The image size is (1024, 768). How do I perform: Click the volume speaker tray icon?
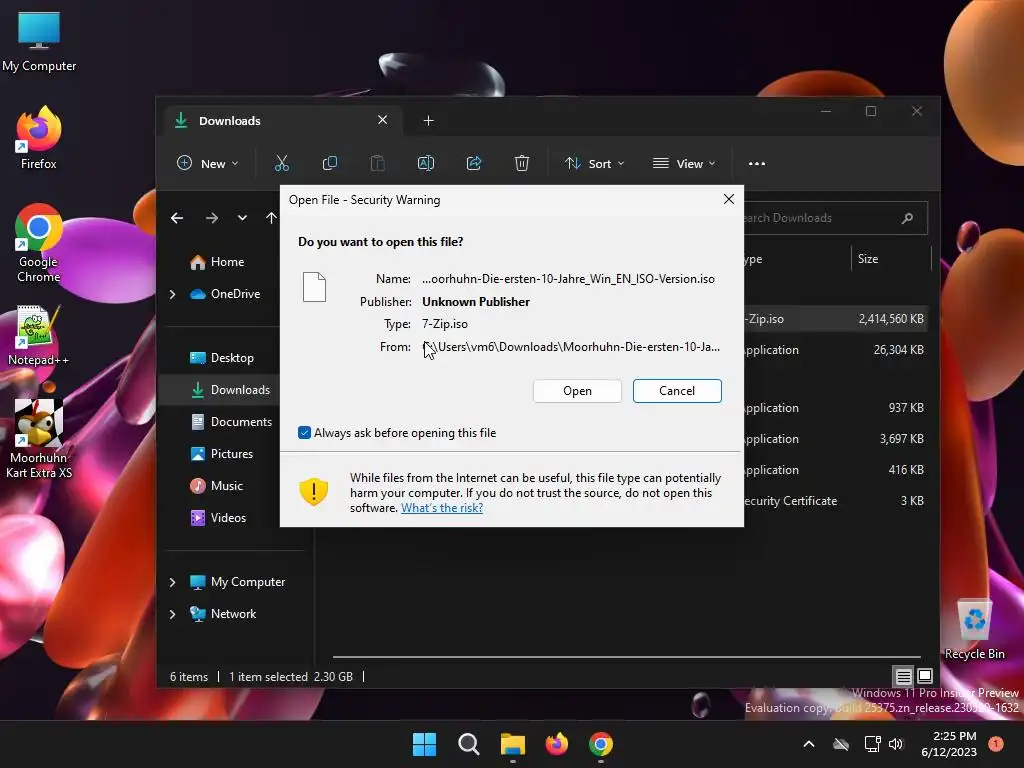click(896, 744)
